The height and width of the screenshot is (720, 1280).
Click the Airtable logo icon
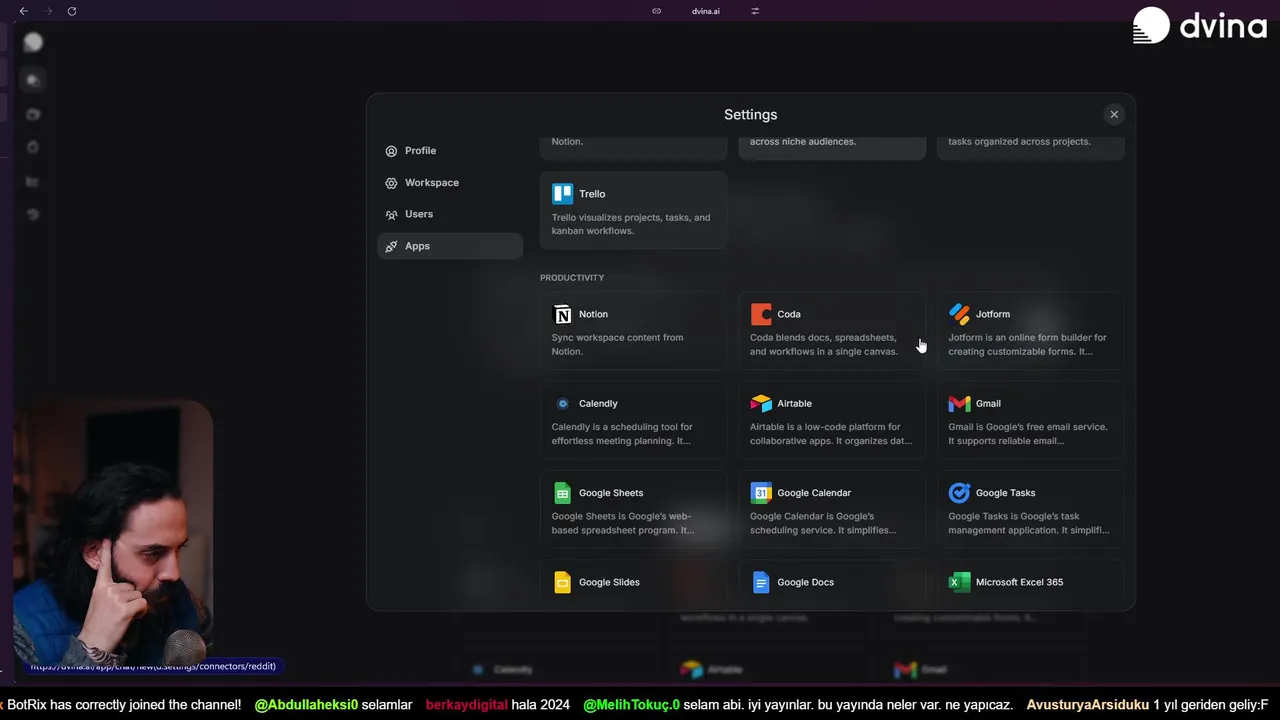click(761, 404)
